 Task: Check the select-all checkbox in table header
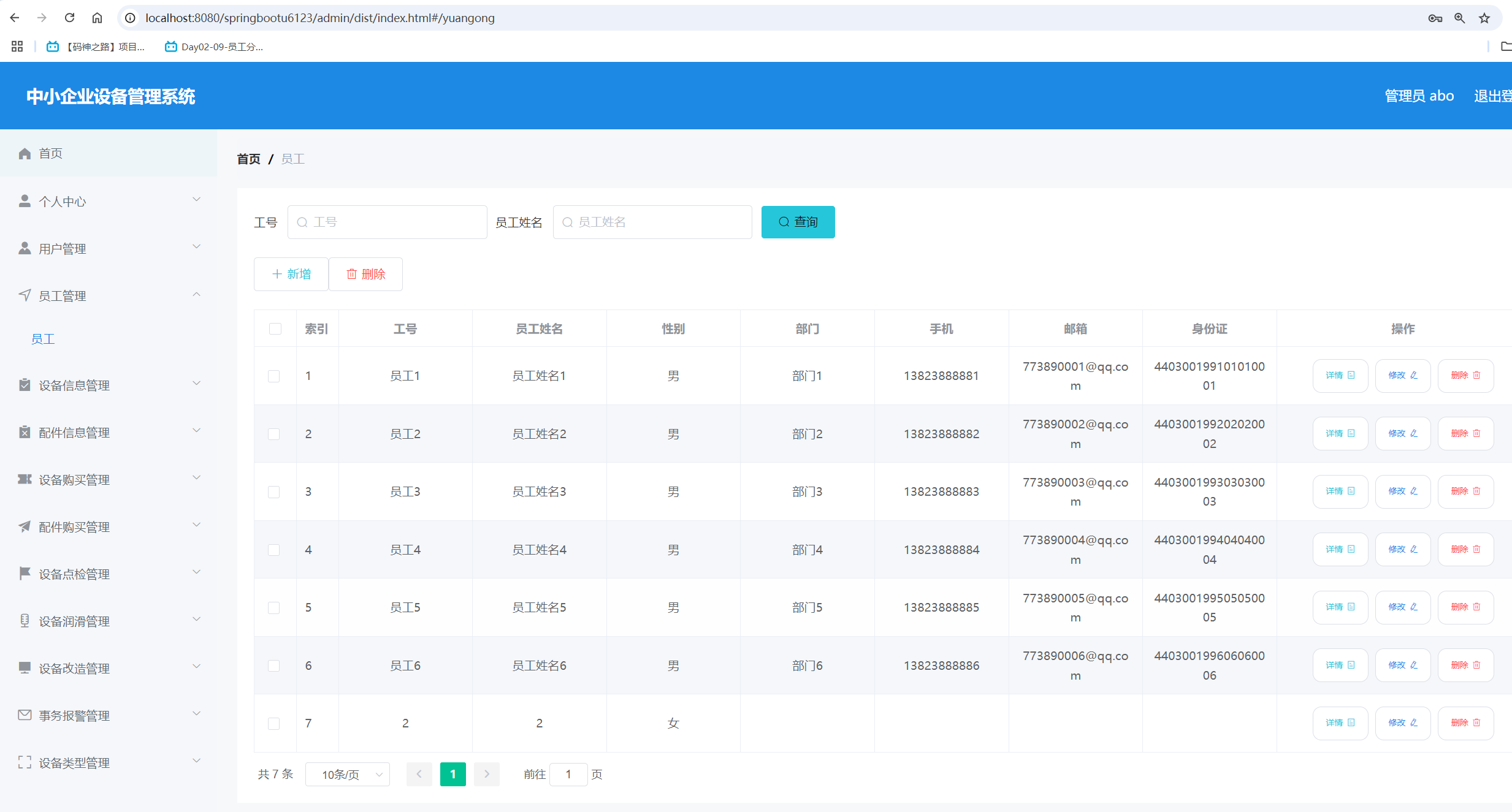pyautogui.click(x=275, y=328)
